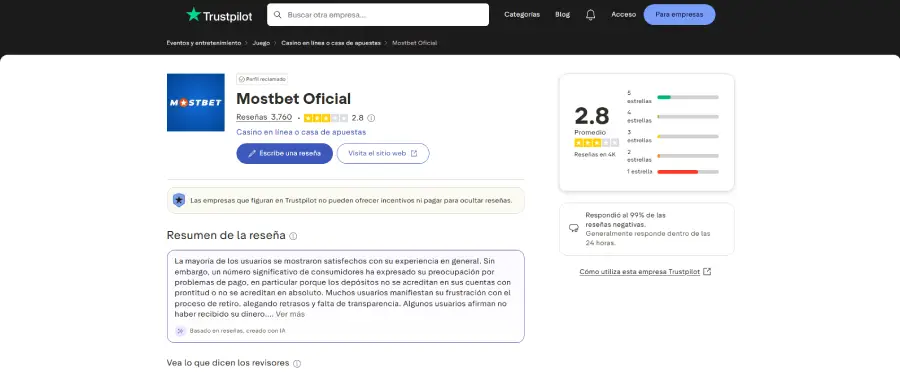The width and height of the screenshot is (900, 385).
Task: Open Eventos y entretenimiento breadcrumb
Action: tap(204, 43)
